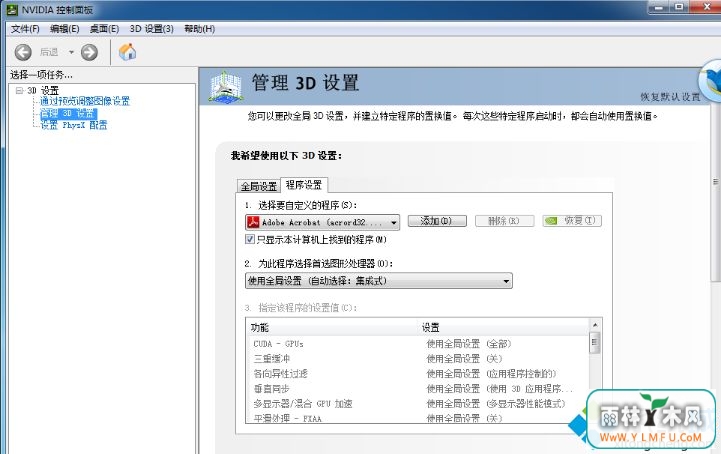721x454 pixels.
Task: Go to the Home page icon
Action: (x=127, y=52)
